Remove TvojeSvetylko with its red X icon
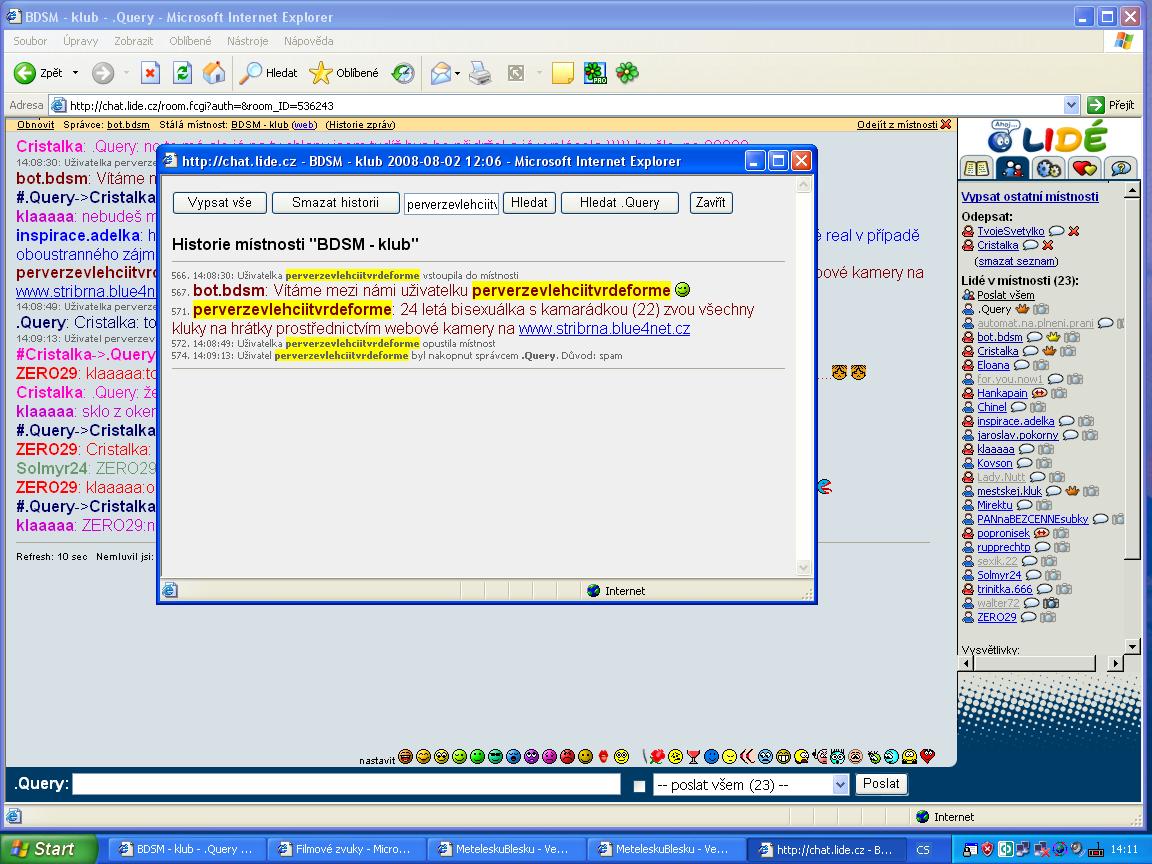This screenshot has height=864, width=1152. 1073,231
